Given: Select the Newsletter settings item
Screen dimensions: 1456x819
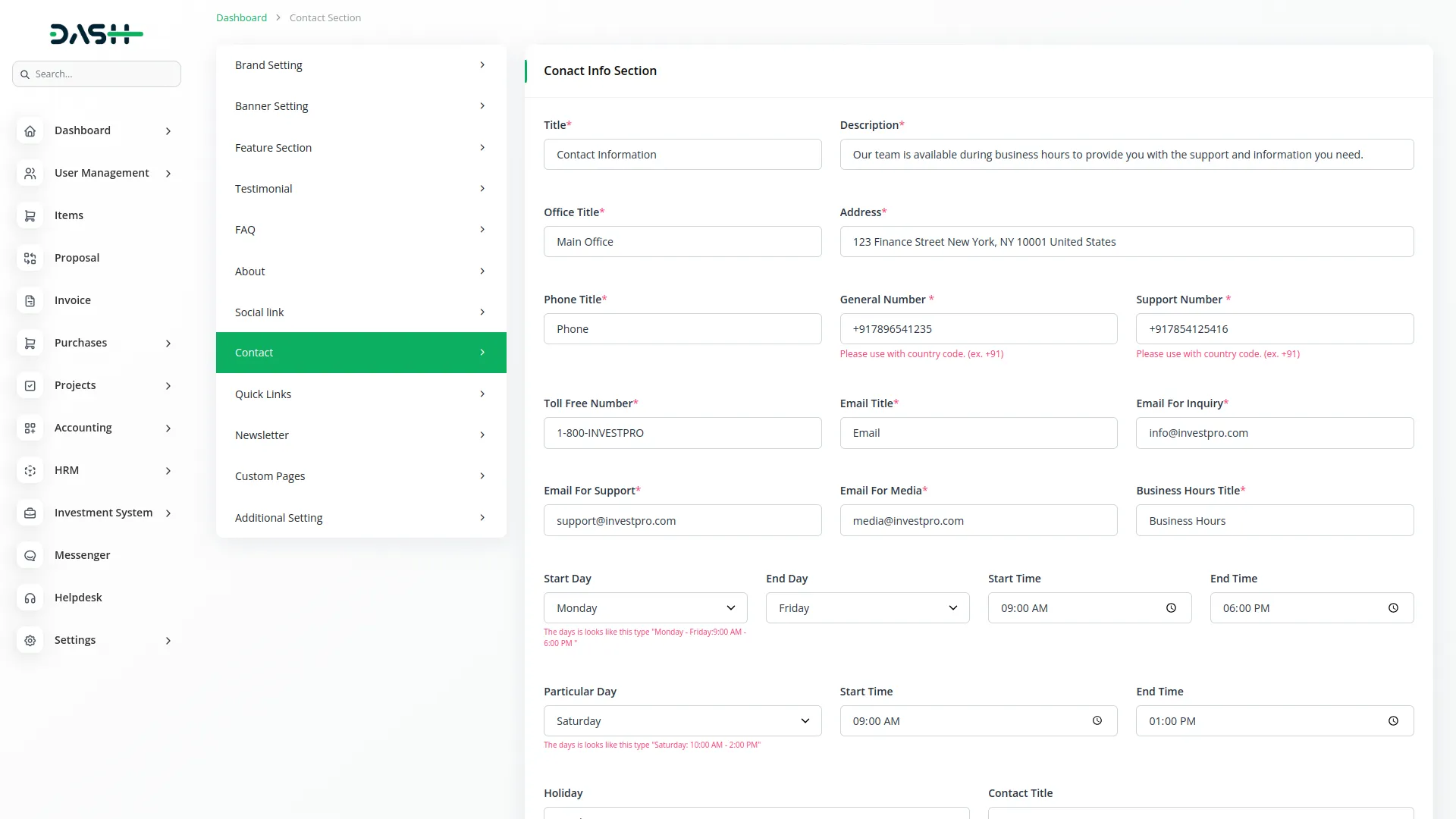Looking at the screenshot, I should click(x=360, y=435).
